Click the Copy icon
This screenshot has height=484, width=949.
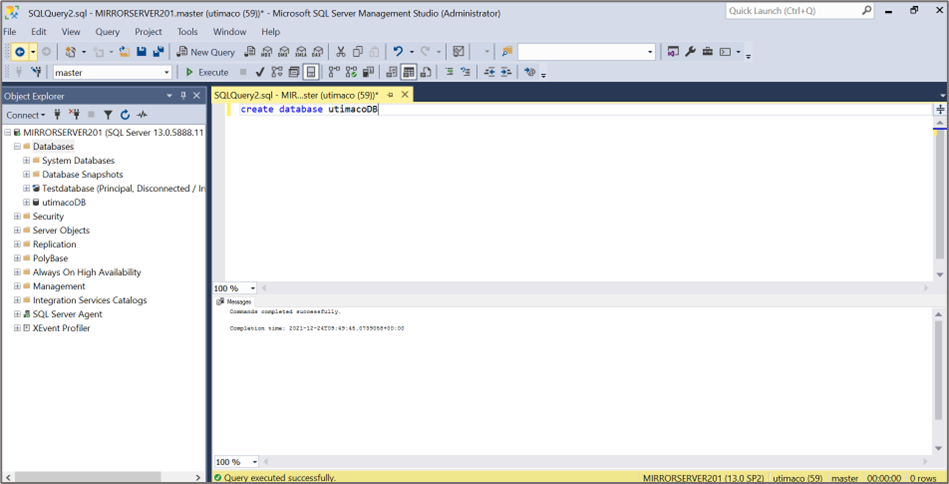(x=358, y=52)
